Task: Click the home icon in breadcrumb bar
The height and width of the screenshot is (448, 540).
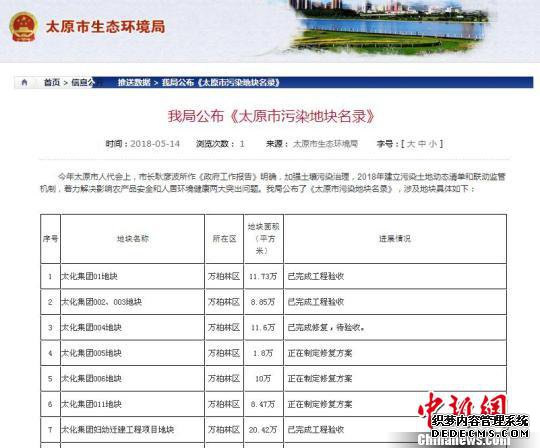Action: click(x=24, y=82)
